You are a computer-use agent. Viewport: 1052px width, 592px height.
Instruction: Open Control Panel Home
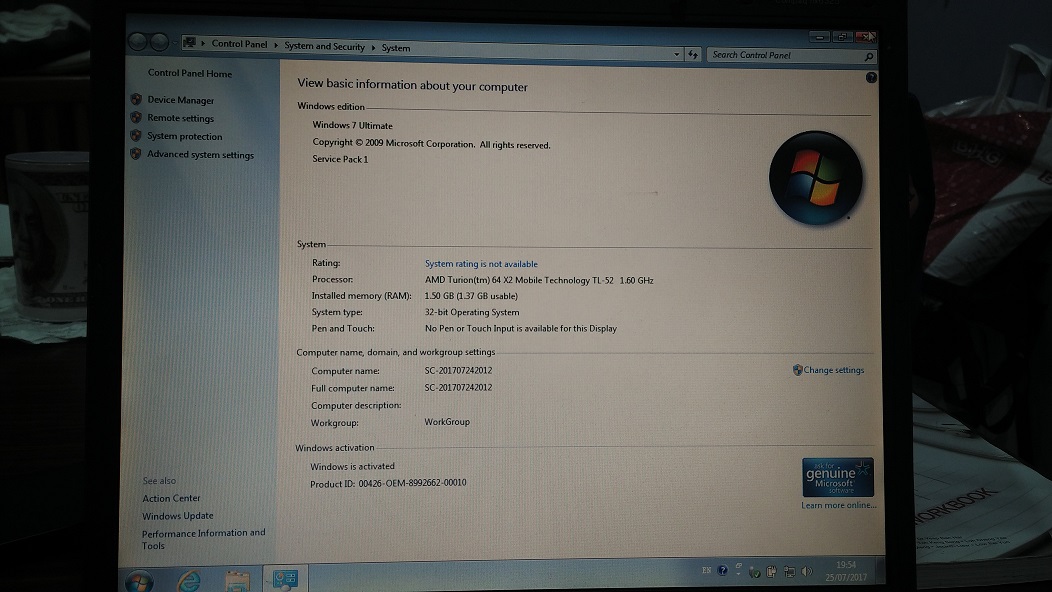click(x=190, y=73)
